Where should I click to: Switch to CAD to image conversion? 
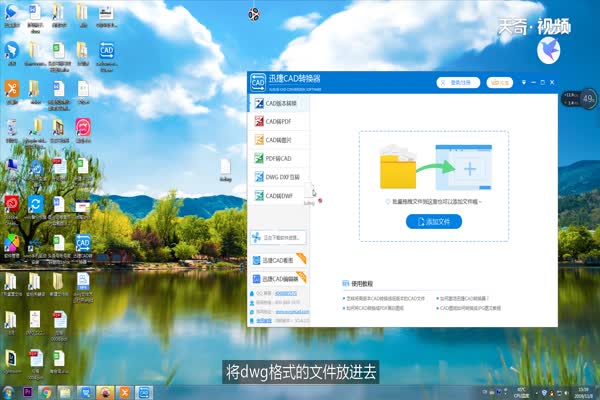[279, 140]
